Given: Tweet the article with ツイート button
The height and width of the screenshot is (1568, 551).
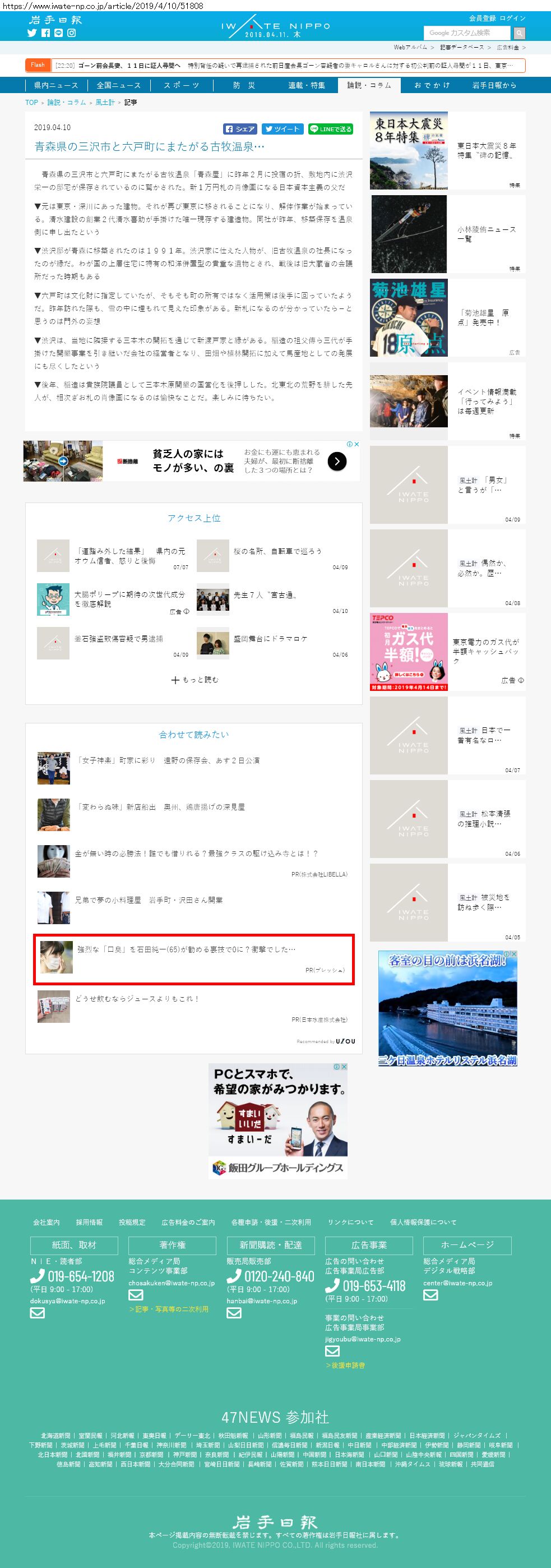Looking at the screenshot, I should [282, 129].
